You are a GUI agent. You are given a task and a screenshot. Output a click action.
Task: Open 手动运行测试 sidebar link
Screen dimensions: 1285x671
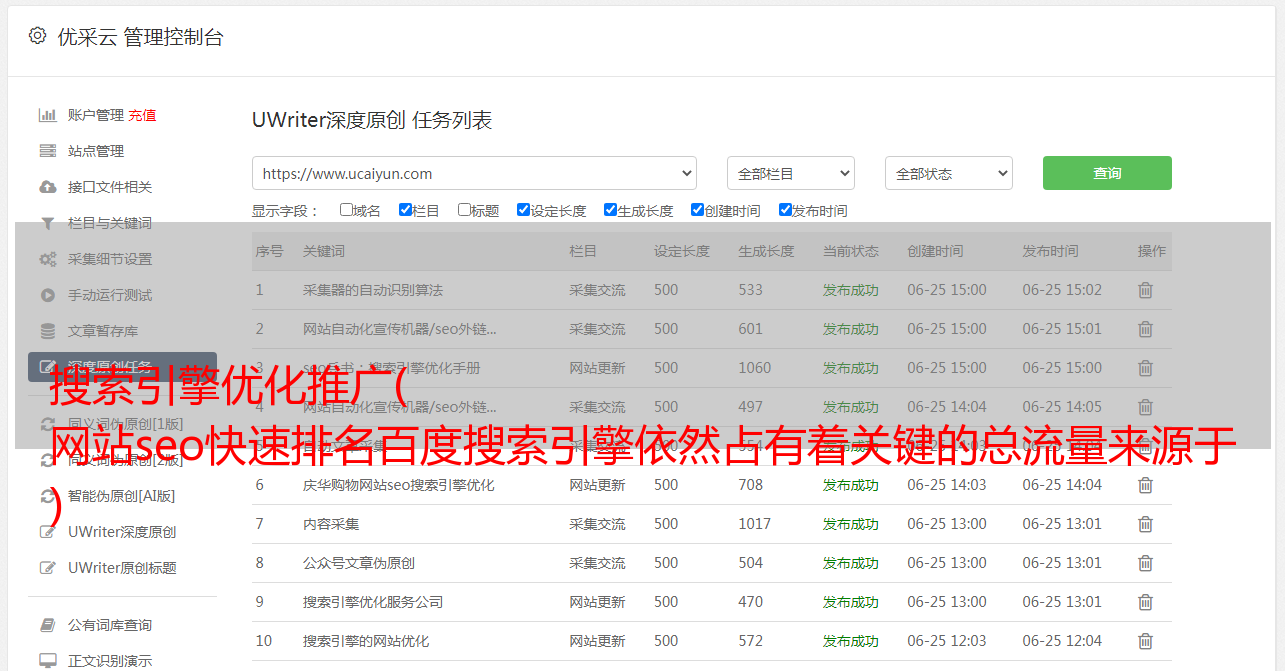110,295
